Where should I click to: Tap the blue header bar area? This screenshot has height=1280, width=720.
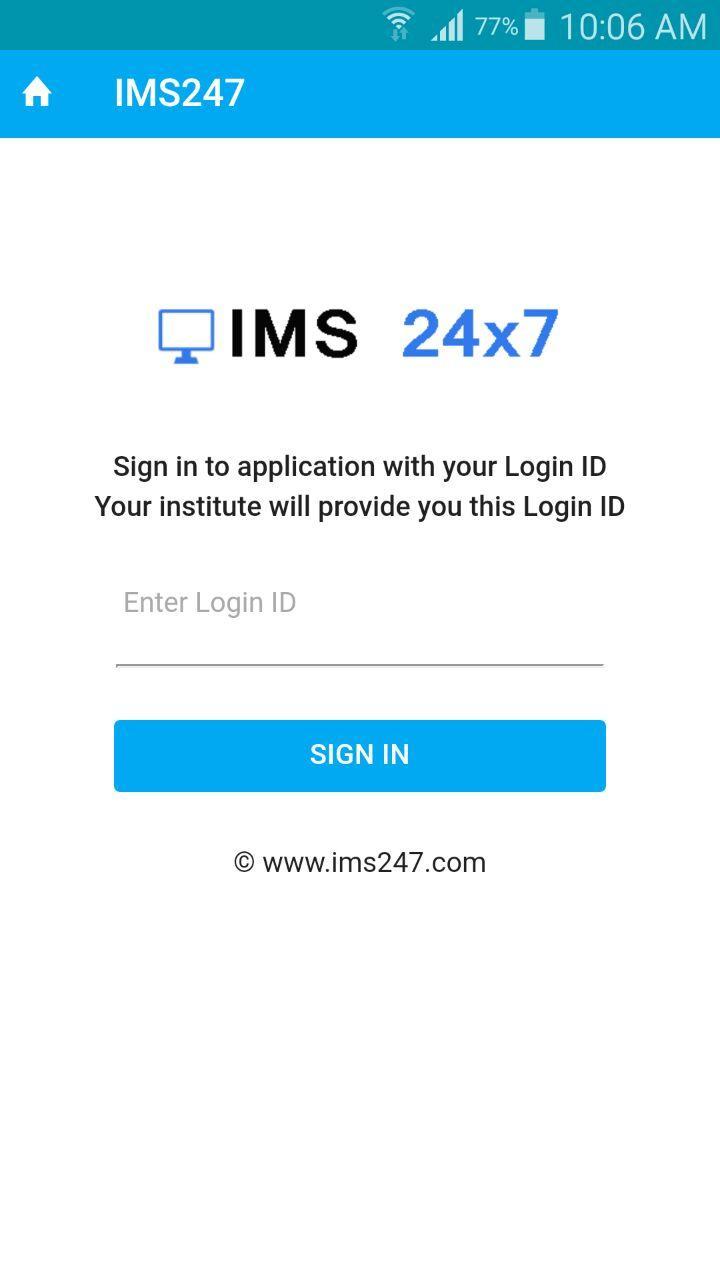(480, 94)
